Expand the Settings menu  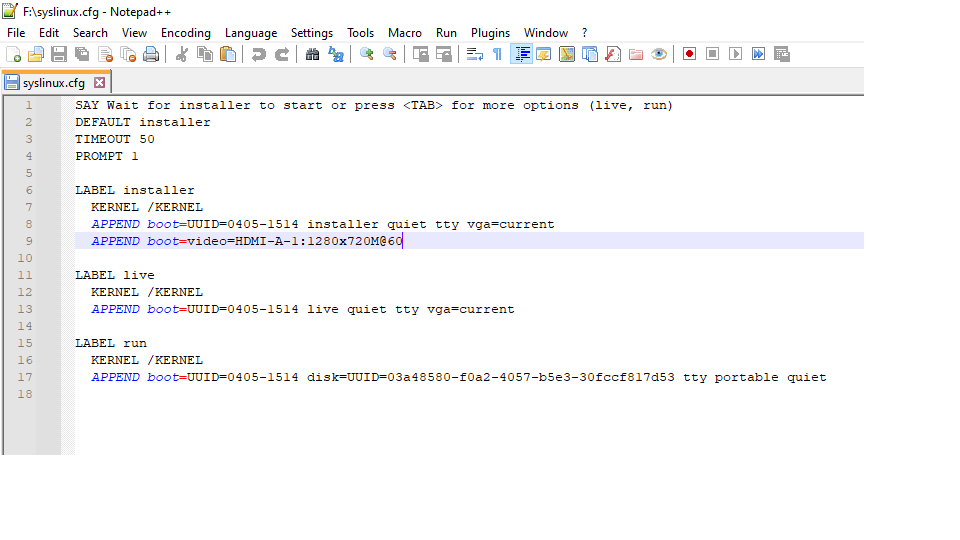[x=312, y=33]
